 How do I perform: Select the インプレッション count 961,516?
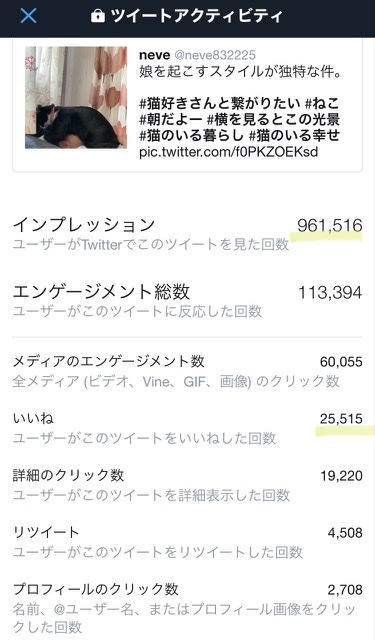[x=330, y=225]
